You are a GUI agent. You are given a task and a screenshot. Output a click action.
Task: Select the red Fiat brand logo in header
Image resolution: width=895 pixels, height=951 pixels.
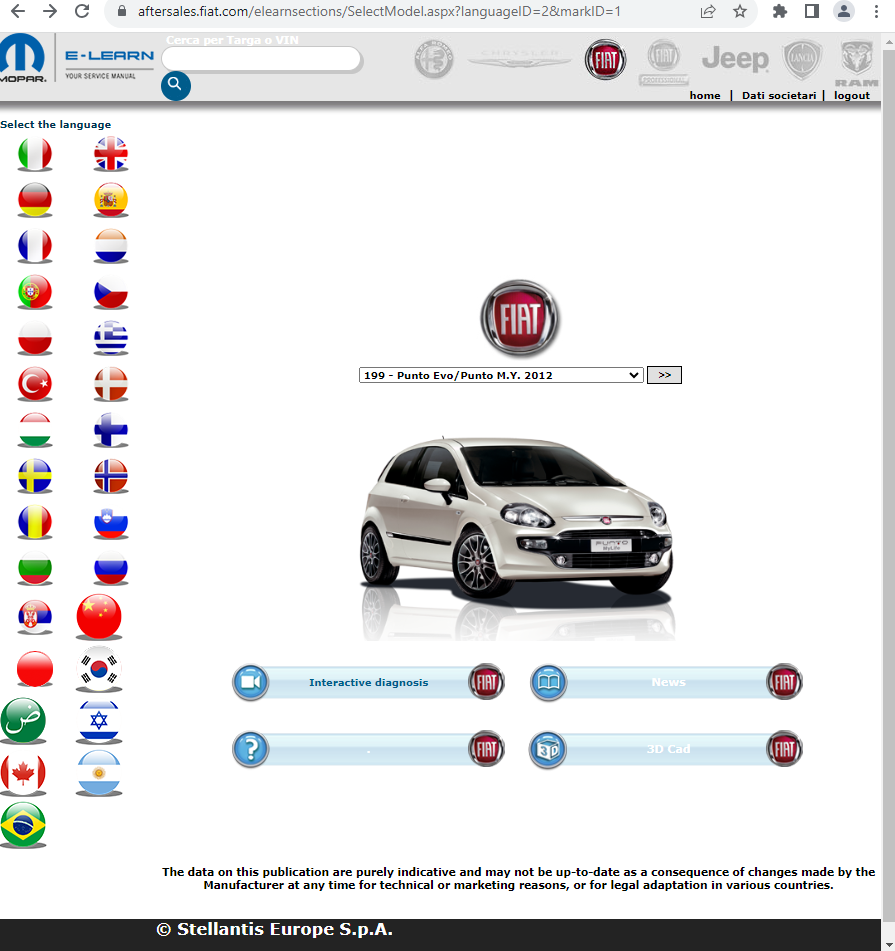(x=605, y=60)
